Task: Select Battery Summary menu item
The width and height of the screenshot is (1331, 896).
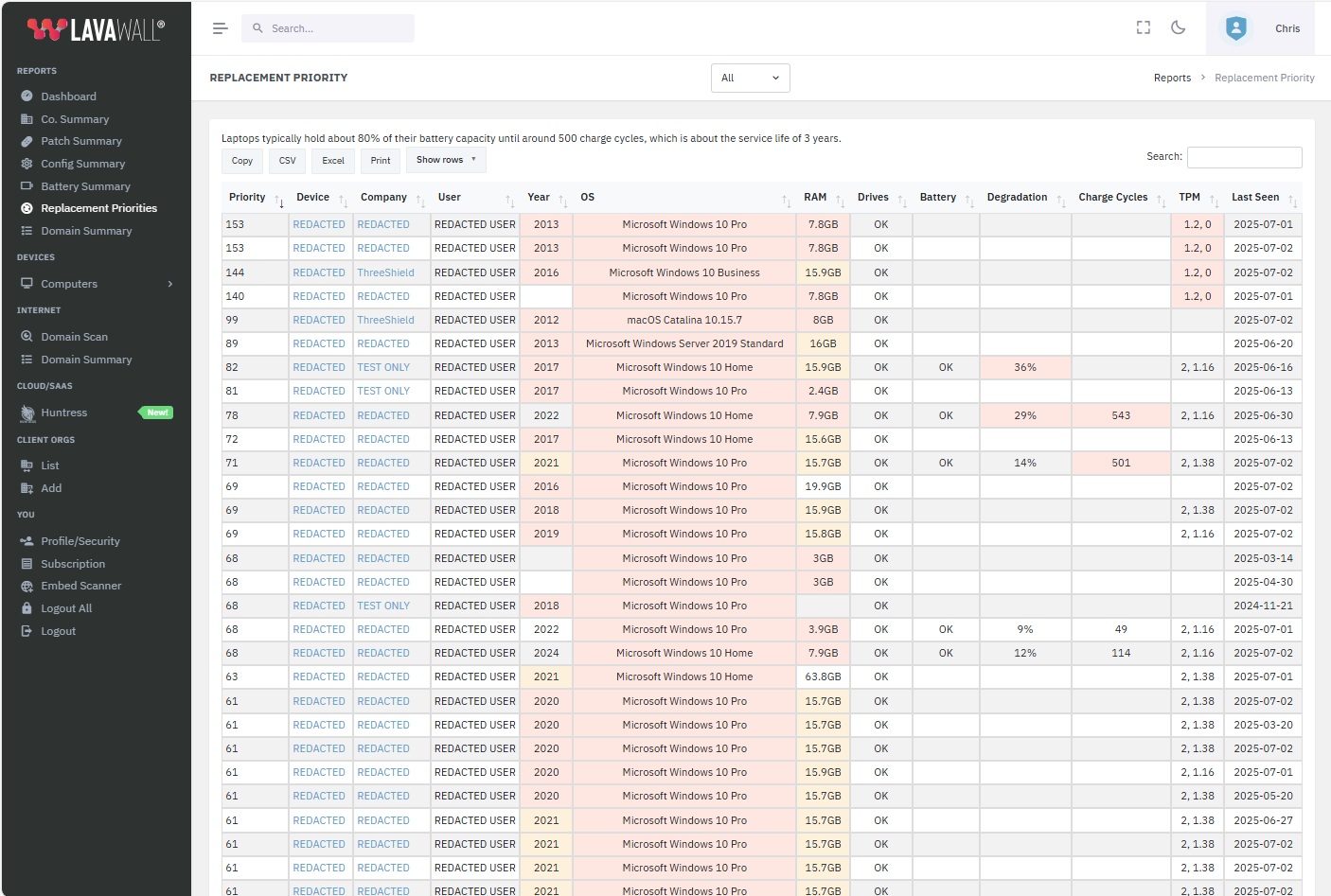Action: (85, 186)
